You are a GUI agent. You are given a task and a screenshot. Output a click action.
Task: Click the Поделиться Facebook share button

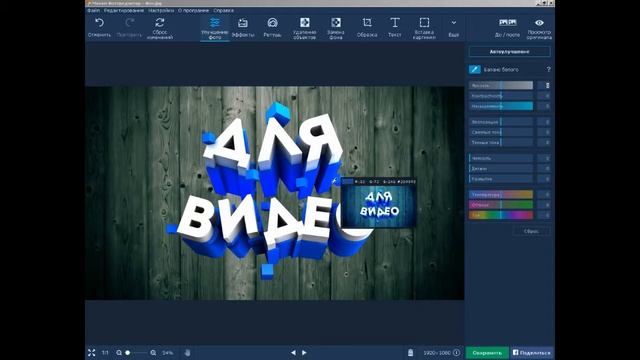click(532, 353)
